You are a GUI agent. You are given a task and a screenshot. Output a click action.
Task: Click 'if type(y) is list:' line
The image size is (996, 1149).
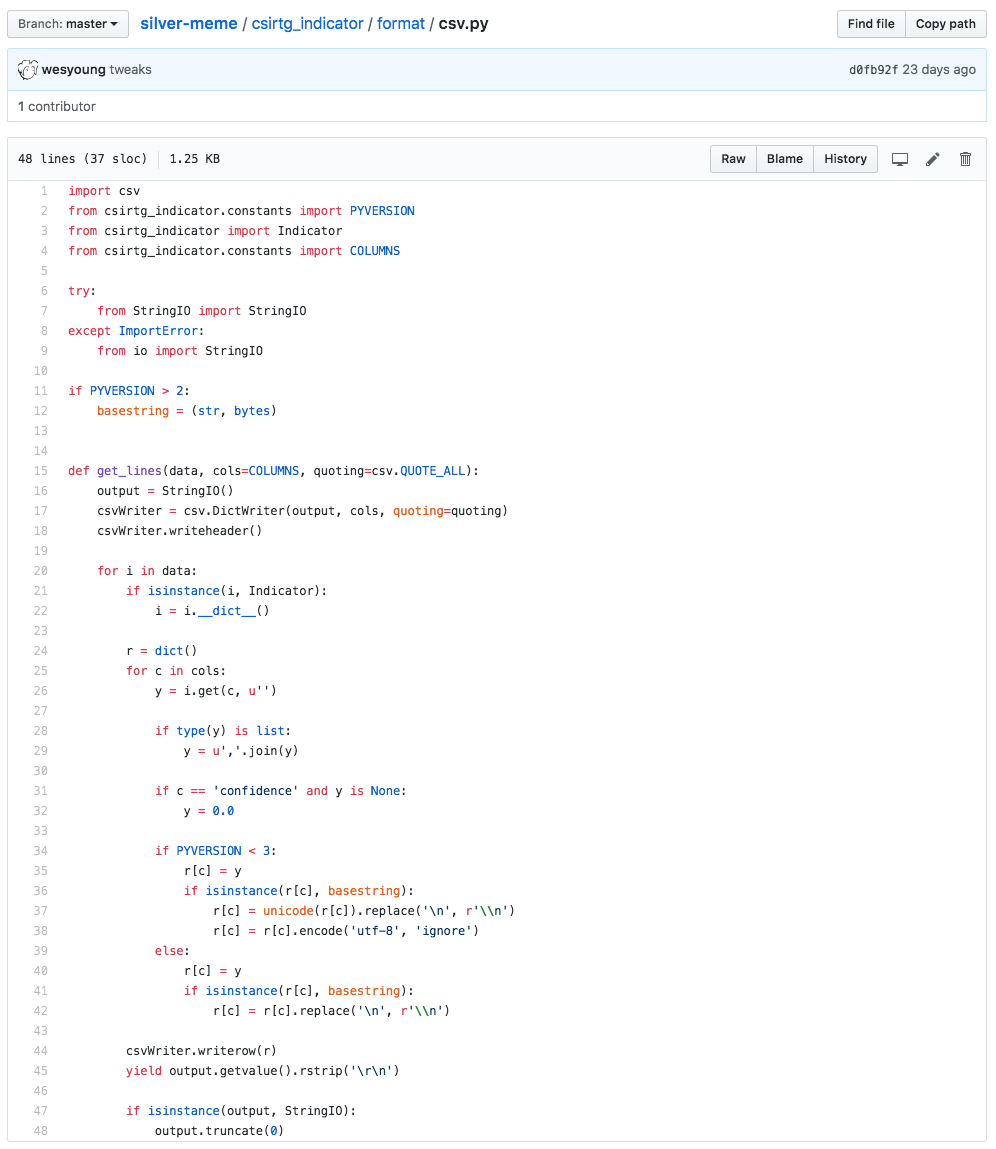[223, 731]
